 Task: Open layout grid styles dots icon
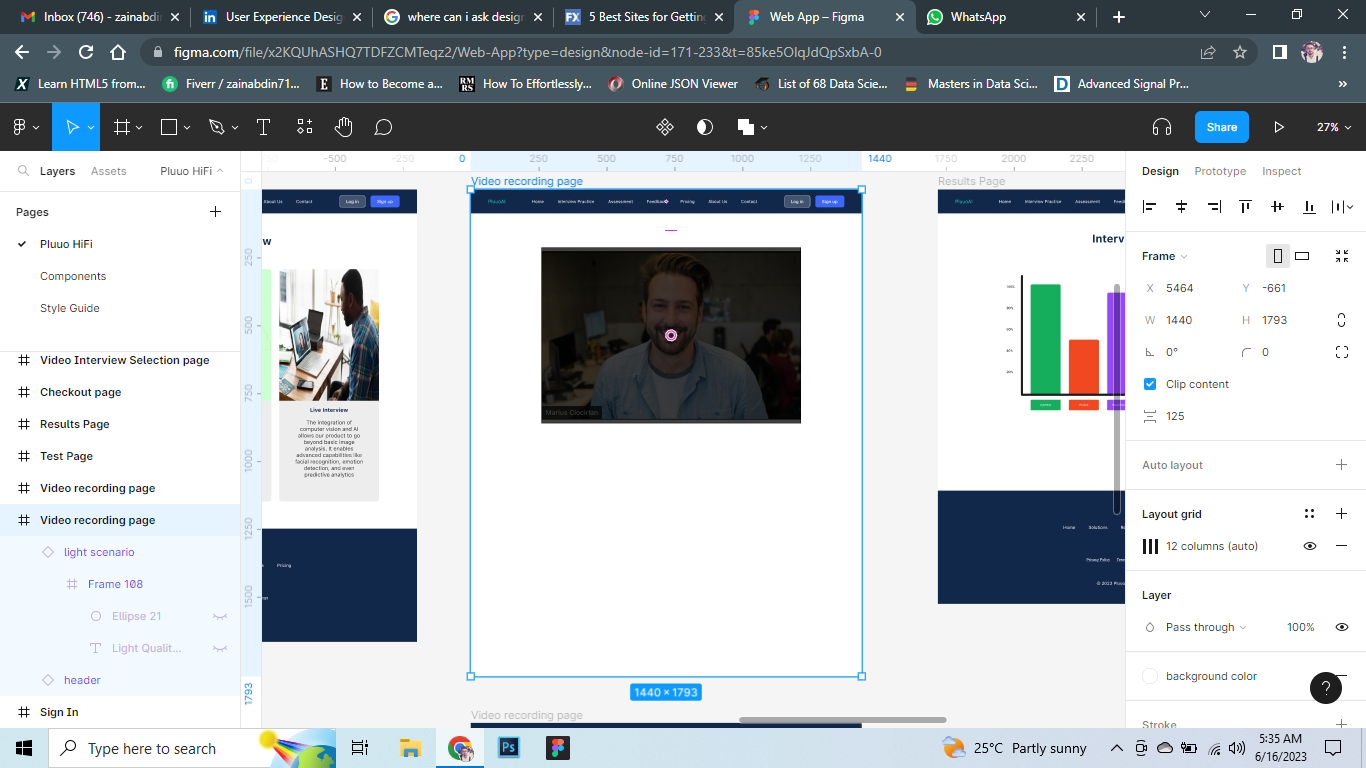tap(1309, 514)
